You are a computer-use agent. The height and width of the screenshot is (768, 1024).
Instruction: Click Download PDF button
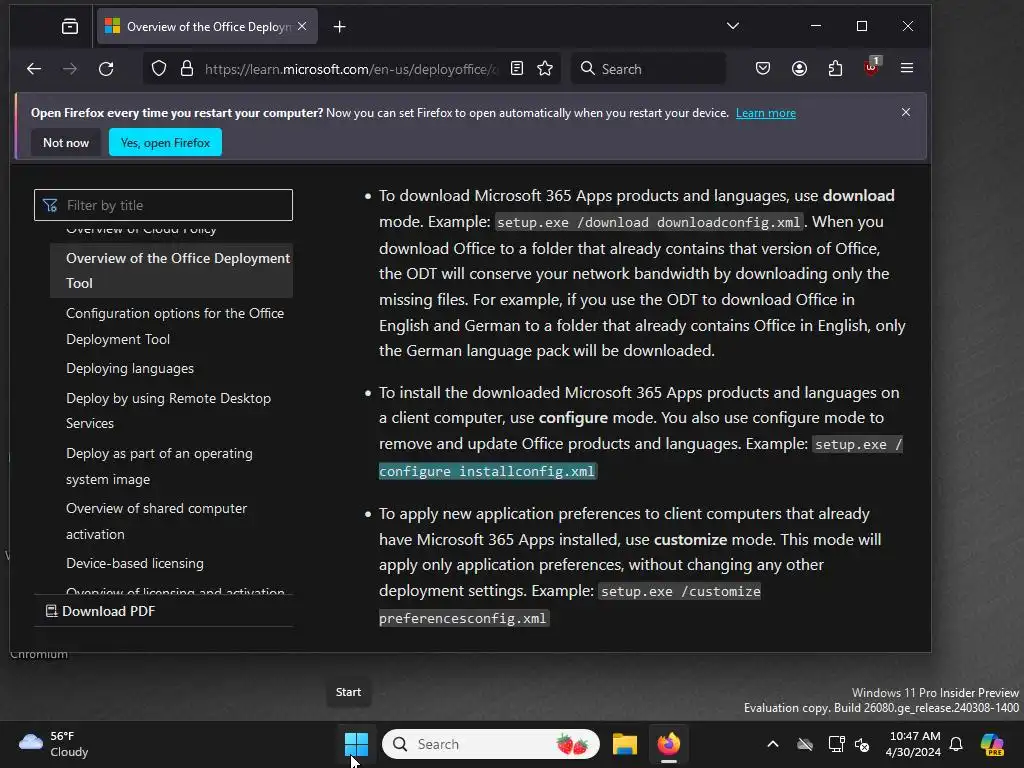(x=100, y=611)
